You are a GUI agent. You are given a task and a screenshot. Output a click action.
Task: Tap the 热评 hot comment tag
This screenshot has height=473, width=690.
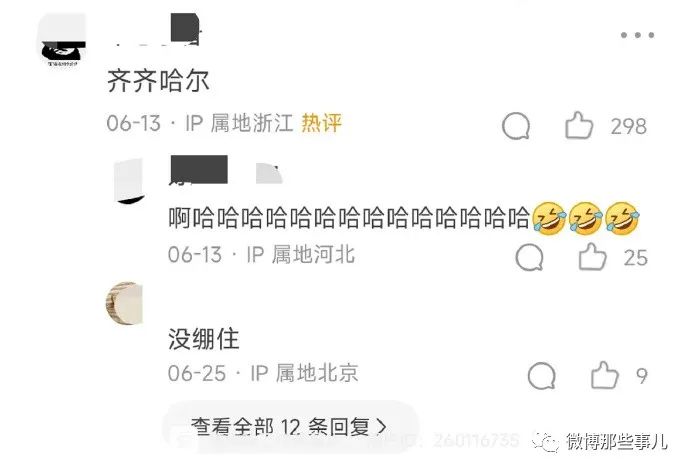pyautogui.click(x=321, y=123)
